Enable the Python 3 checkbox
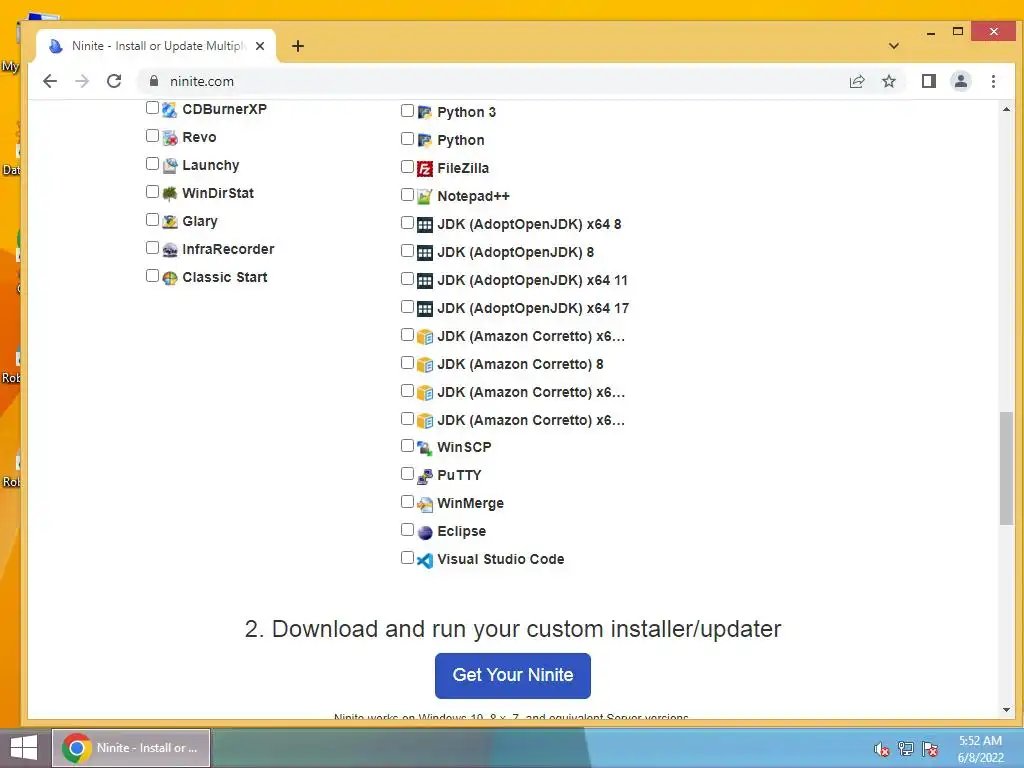The width and height of the screenshot is (1024, 768). (407, 110)
